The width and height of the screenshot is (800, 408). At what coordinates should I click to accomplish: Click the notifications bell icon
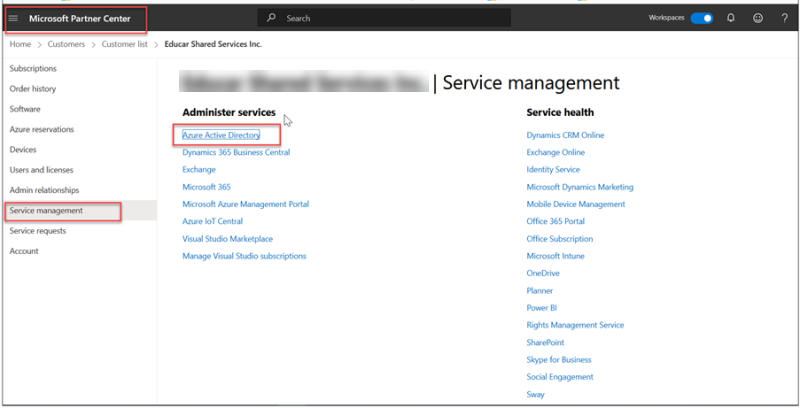coord(731,18)
